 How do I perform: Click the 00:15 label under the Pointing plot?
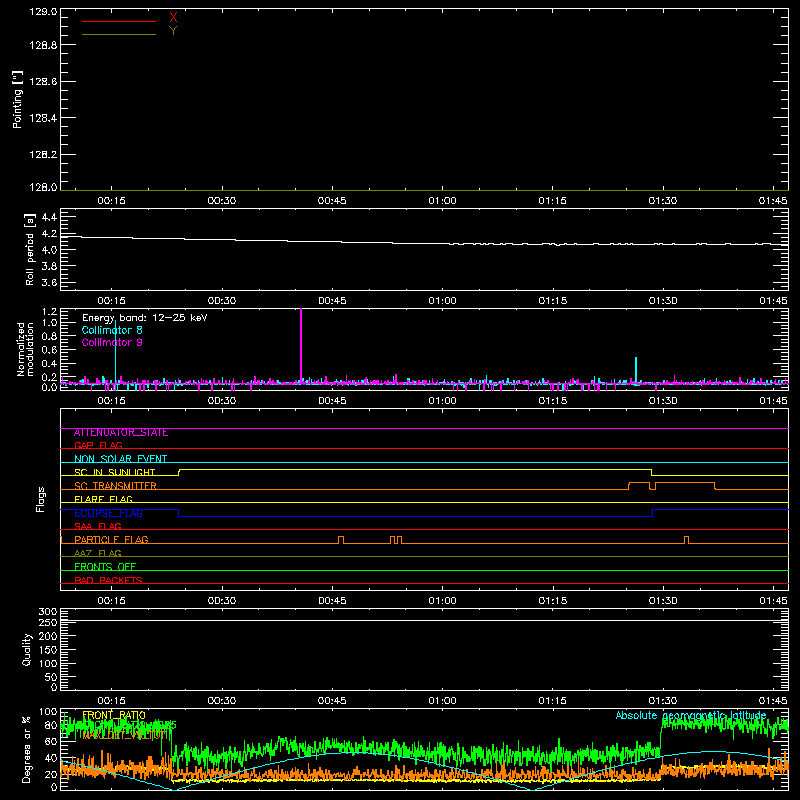click(x=112, y=201)
